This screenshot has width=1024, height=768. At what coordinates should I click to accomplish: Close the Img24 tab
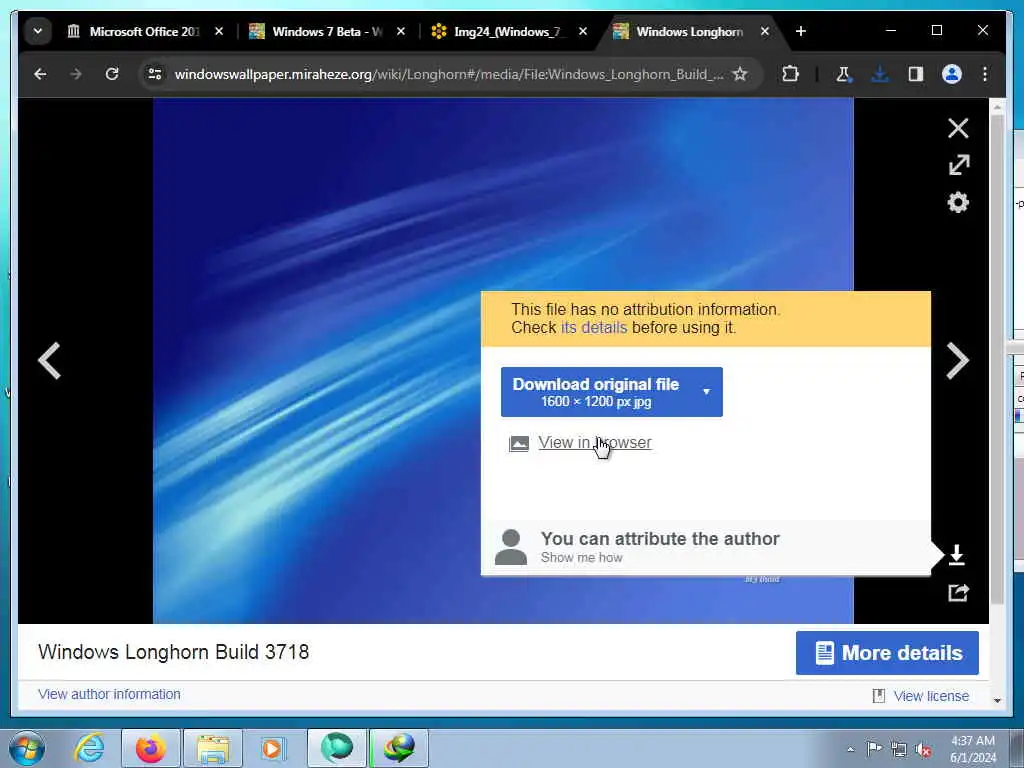pos(583,31)
